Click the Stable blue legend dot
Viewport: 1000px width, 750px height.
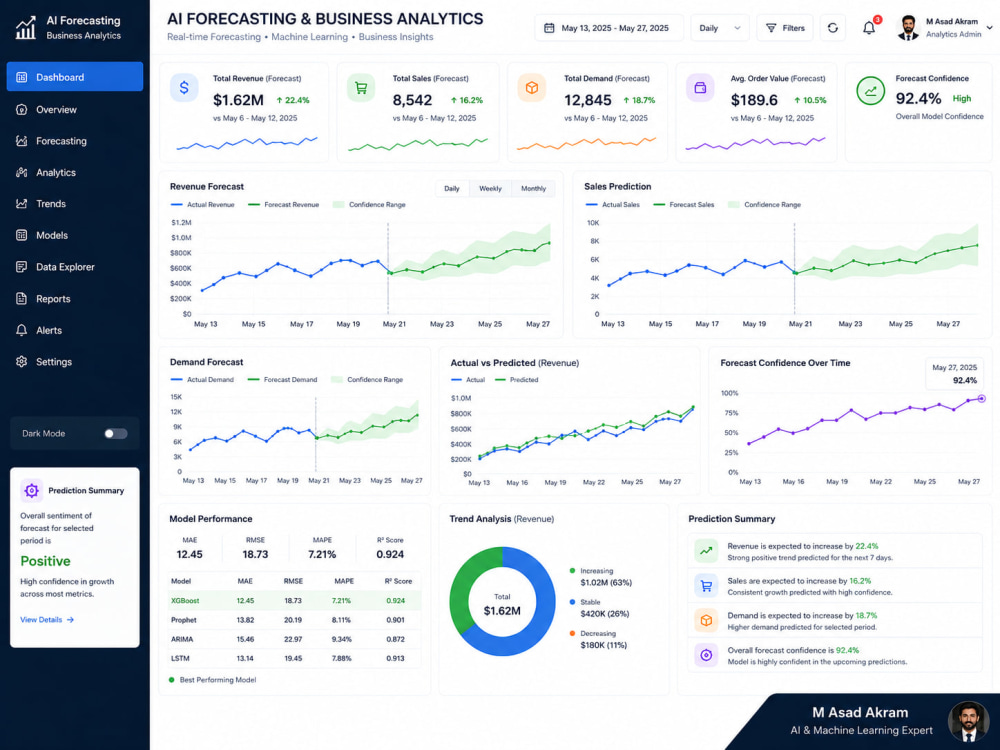click(572, 602)
